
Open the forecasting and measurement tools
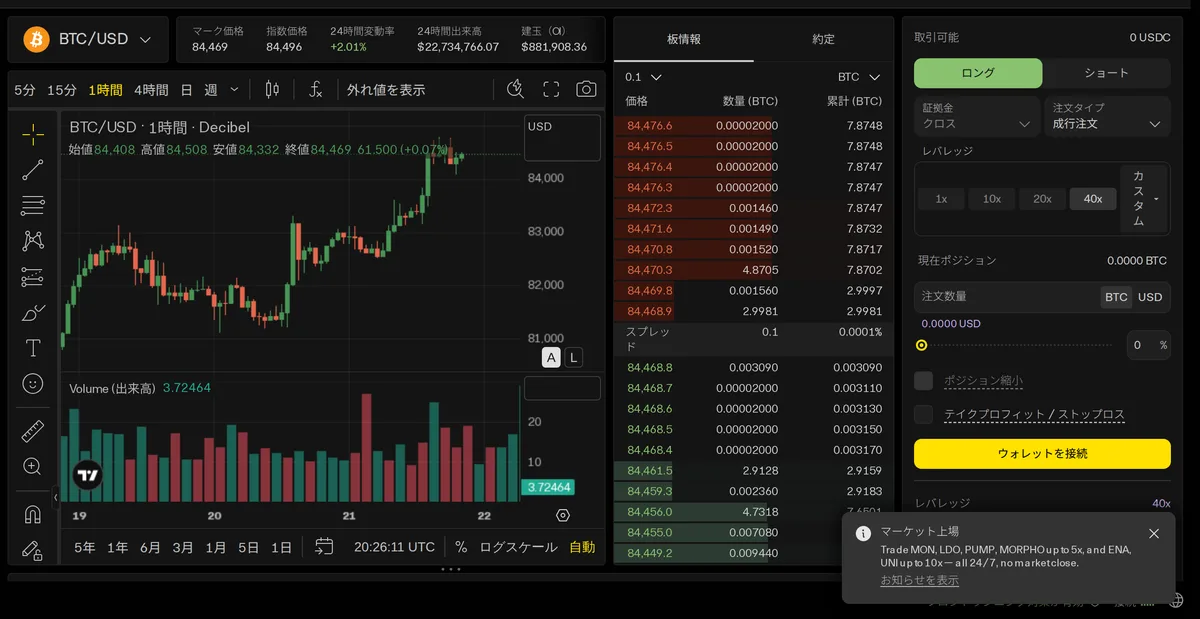pyautogui.click(x=33, y=277)
